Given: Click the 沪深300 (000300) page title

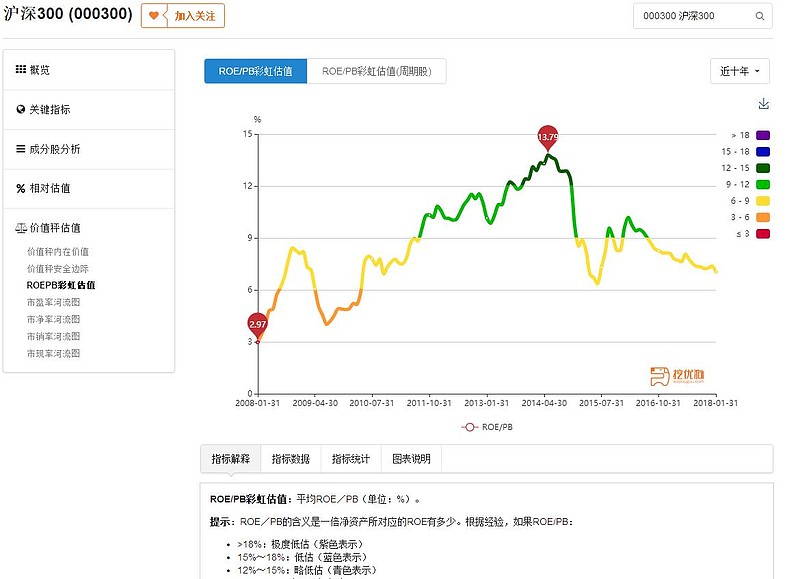Looking at the screenshot, I should pyautogui.click(x=68, y=14).
